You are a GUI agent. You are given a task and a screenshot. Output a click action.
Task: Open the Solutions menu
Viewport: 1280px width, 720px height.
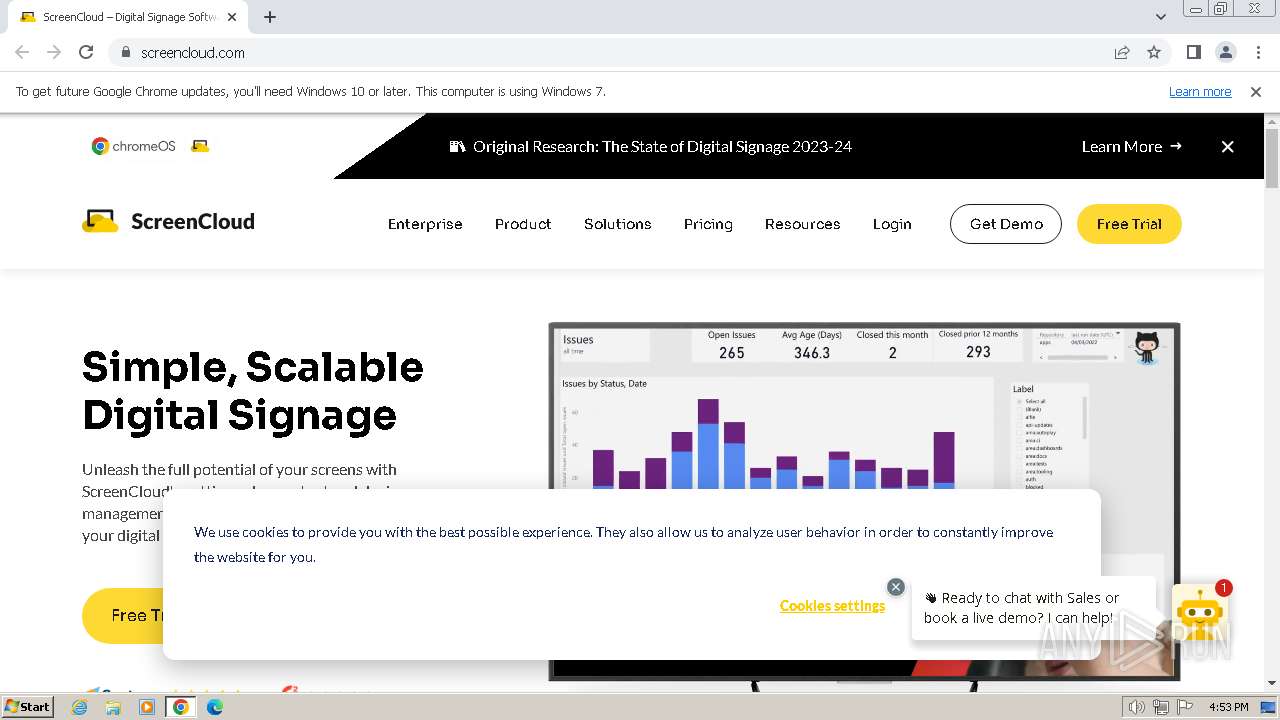[618, 224]
